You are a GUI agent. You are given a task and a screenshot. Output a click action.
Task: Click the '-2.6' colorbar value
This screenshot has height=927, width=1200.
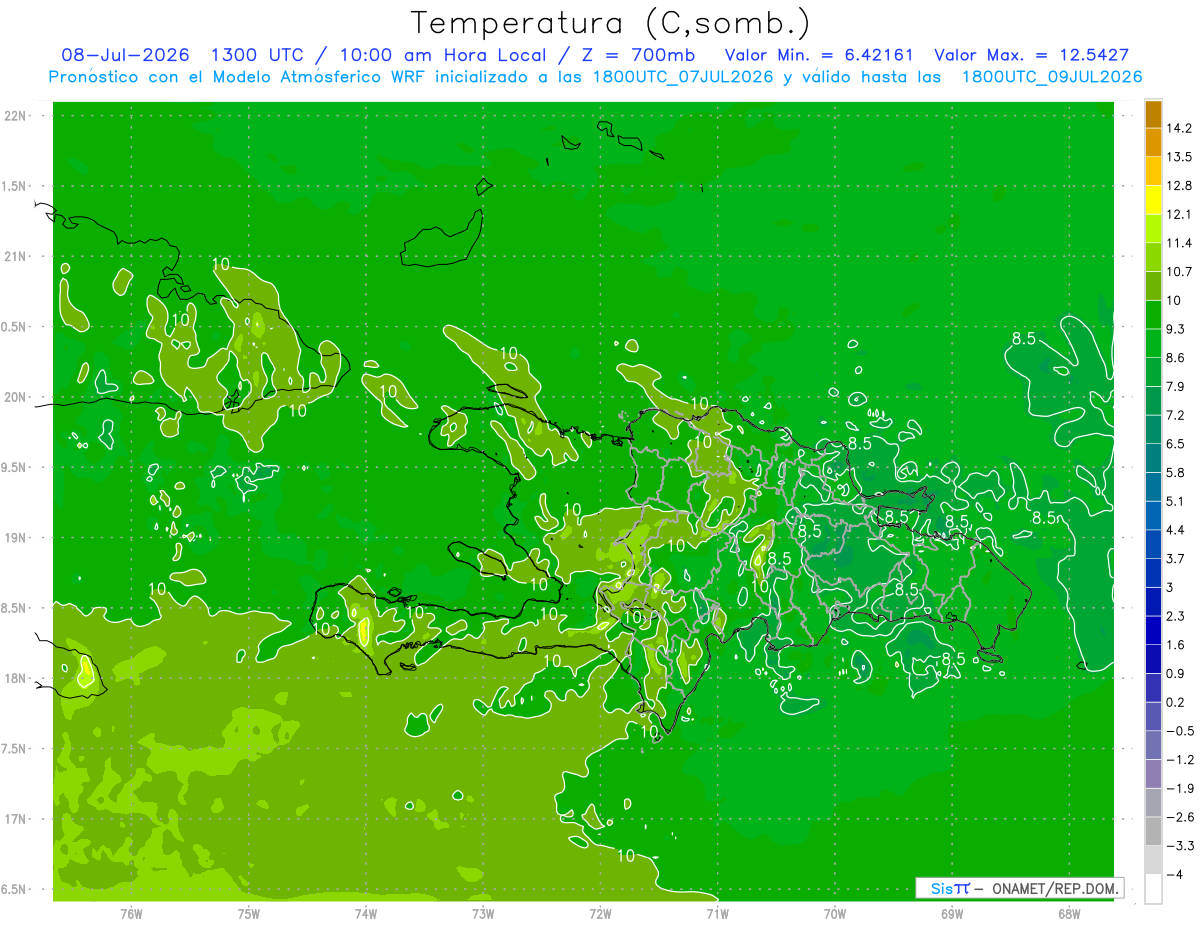point(1179,817)
